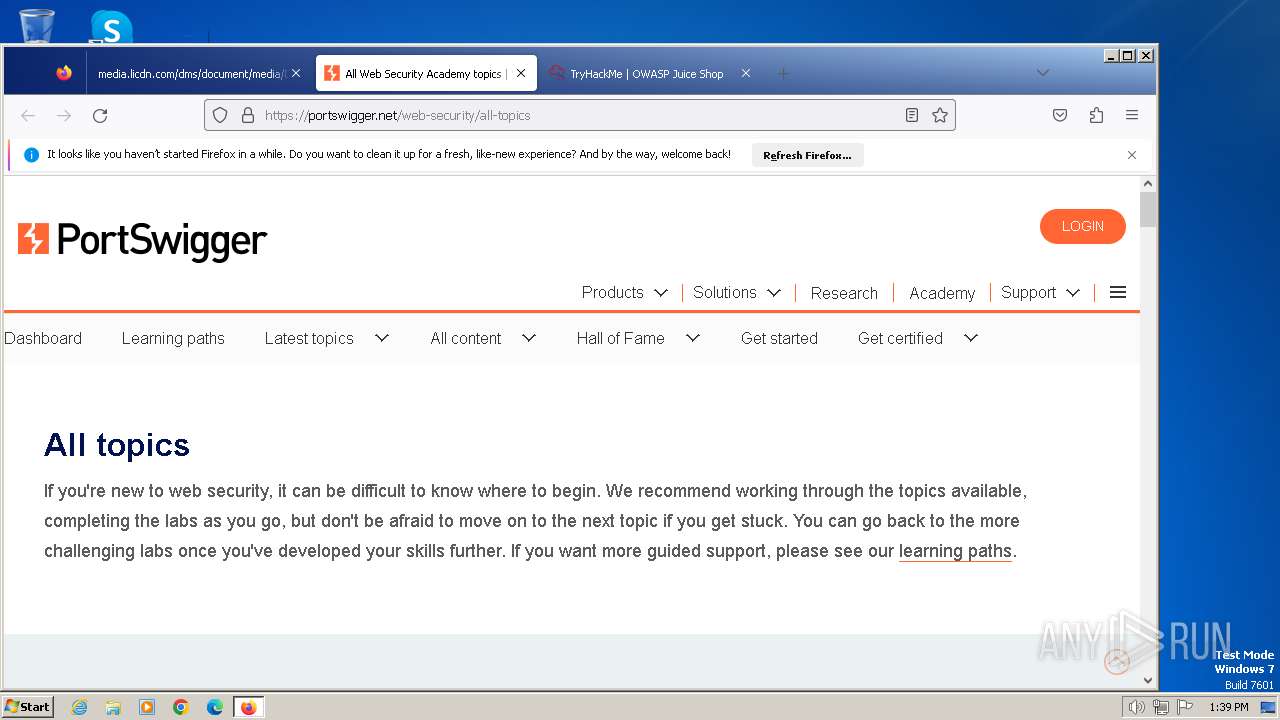Screen dimensions: 1280x720
Task: Open the Firefox application menu
Action: coord(1132,115)
